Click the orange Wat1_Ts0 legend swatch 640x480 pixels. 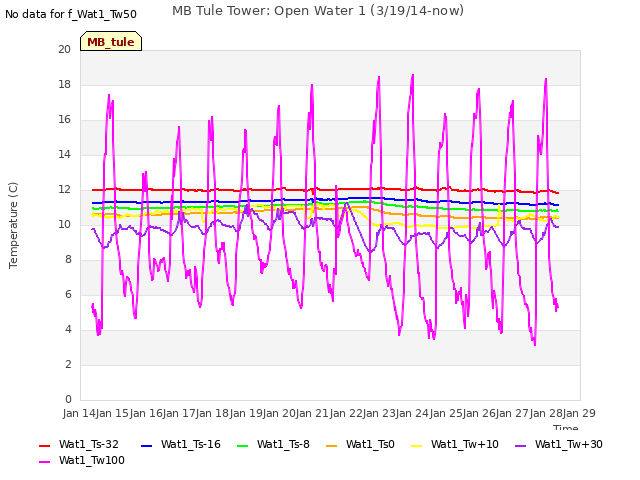tap(331, 445)
